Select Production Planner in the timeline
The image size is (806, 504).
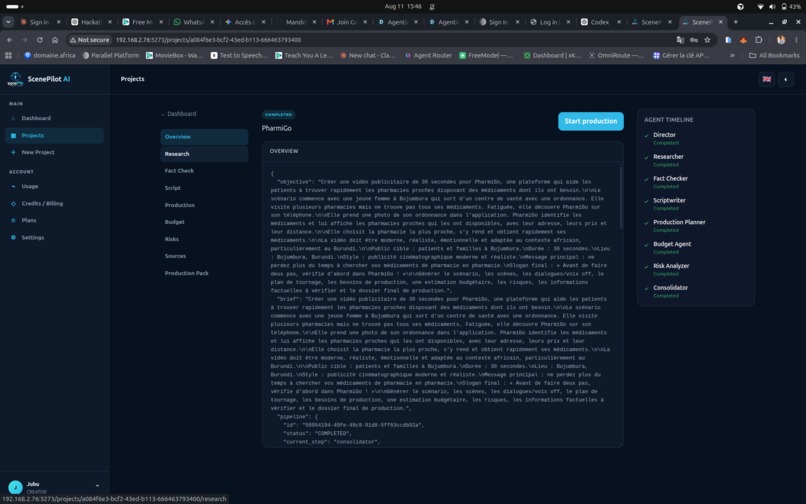click(x=679, y=222)
